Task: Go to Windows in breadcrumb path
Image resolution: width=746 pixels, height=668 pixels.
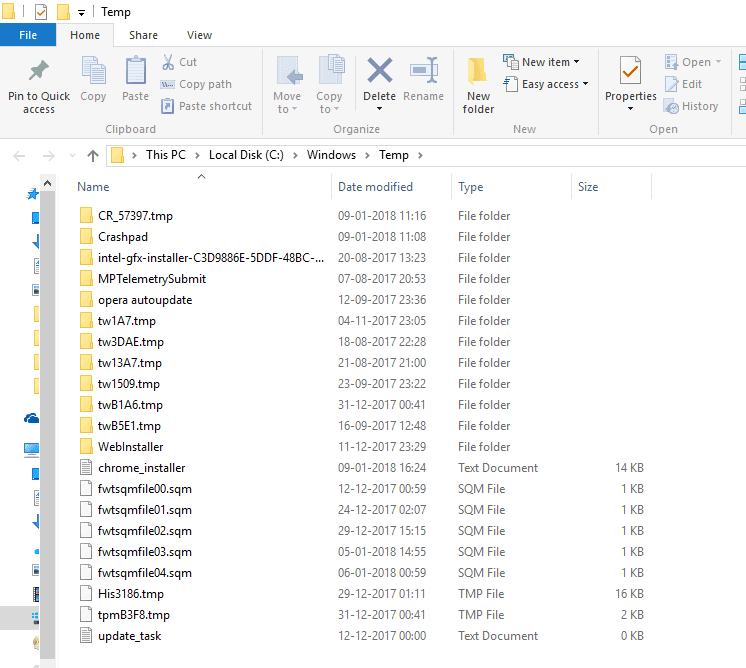Action: 331,155
